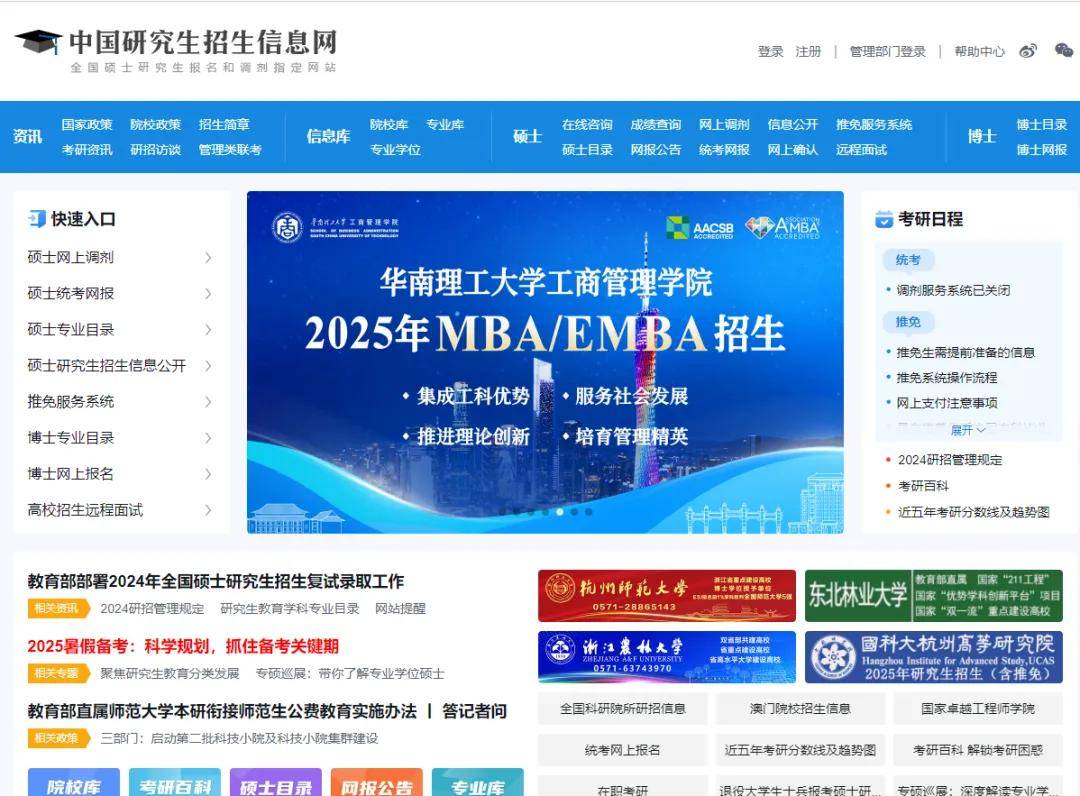Select the active carousel indicator dot
The image size is (1080, 796).
coord(559,512)
